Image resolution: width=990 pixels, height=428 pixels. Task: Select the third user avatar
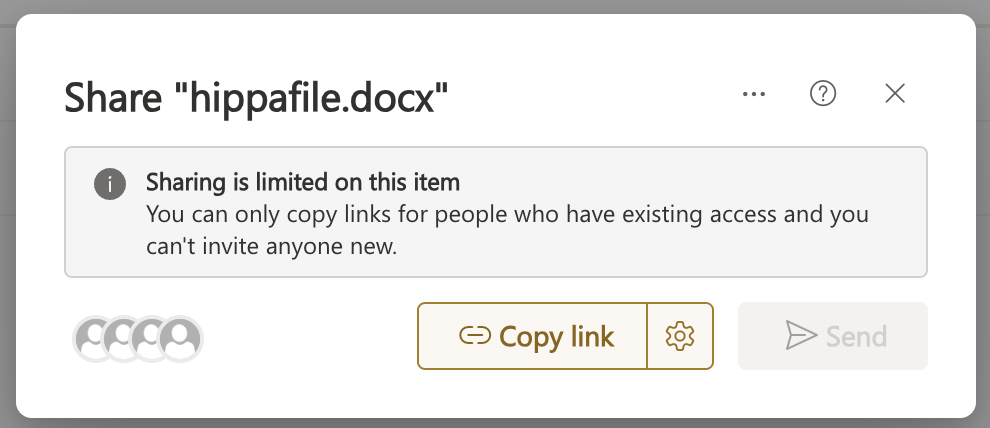tap(150, 339)
